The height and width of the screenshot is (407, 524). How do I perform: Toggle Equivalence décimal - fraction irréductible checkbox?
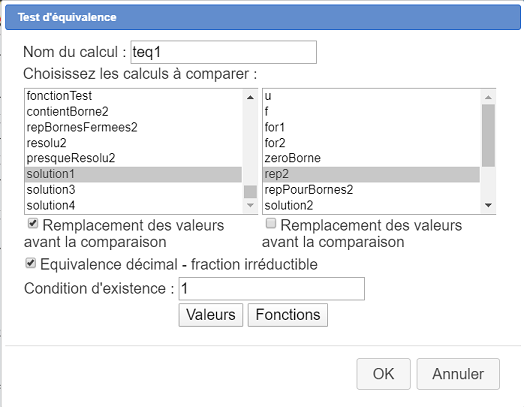point(30,263)
